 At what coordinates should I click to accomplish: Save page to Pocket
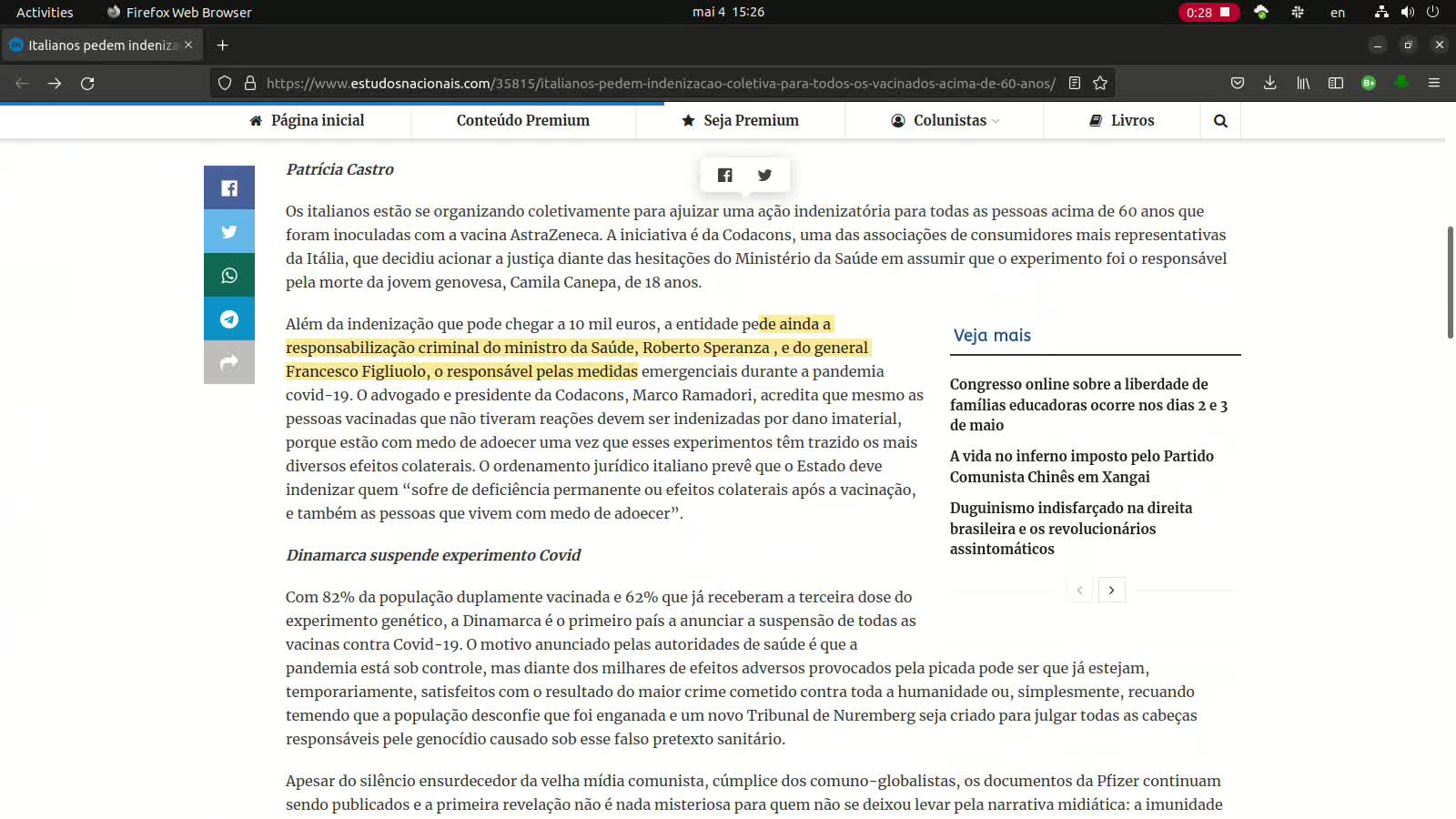(x=1238, y=84)
